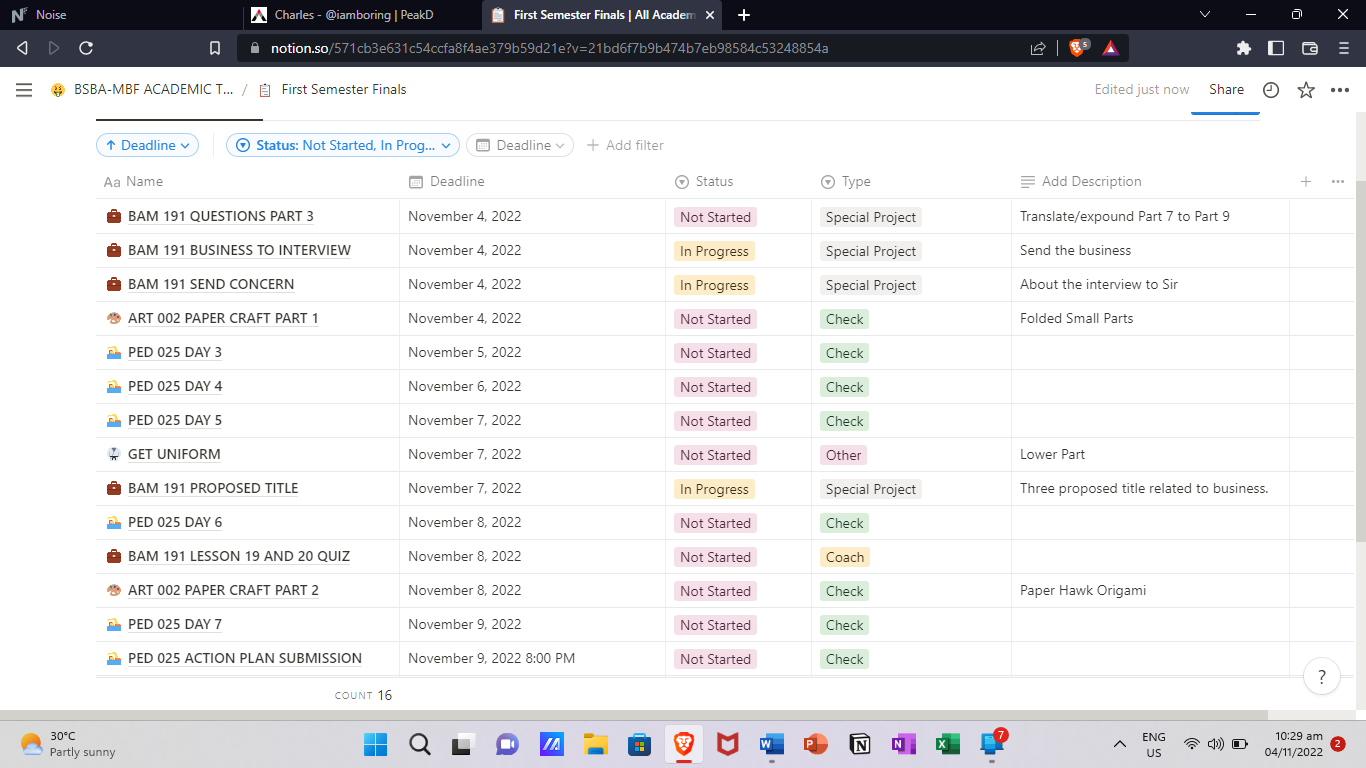Open the First Semester Finals breadcrumb
Screen dimensions: 1366x768
pos(332,90)
